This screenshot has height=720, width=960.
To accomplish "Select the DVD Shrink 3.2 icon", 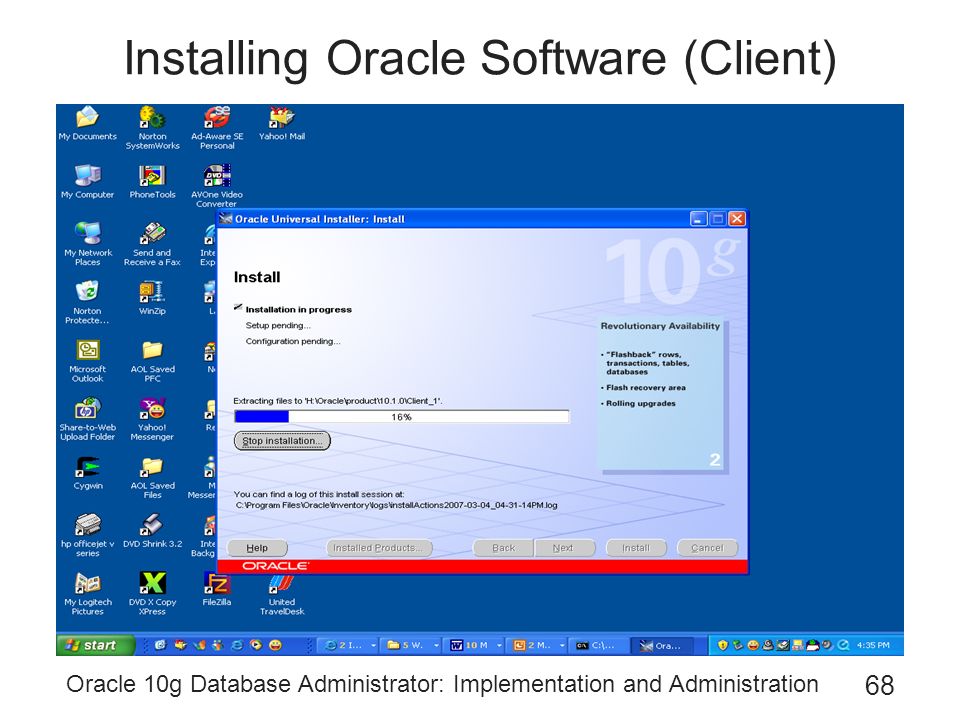I will tap(152, 530).
